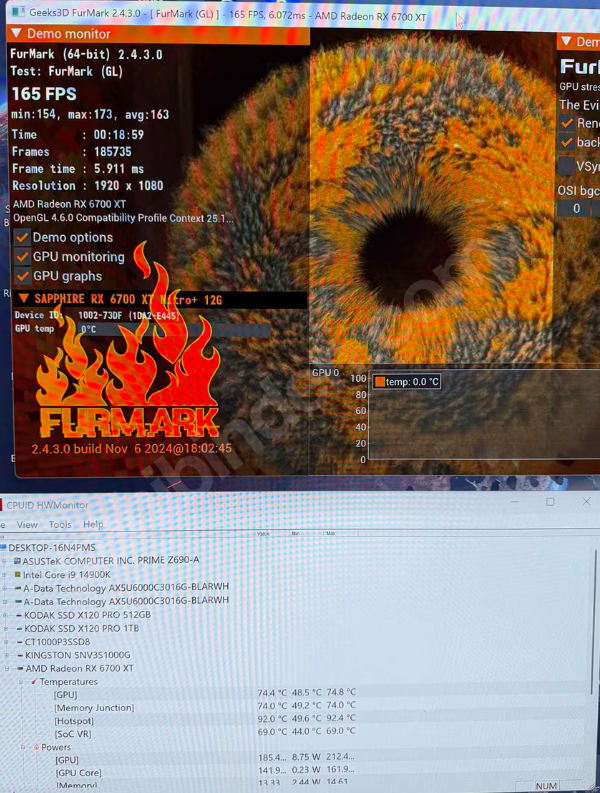Uncheck the Demo options checkbox

[x=22, y=237]
